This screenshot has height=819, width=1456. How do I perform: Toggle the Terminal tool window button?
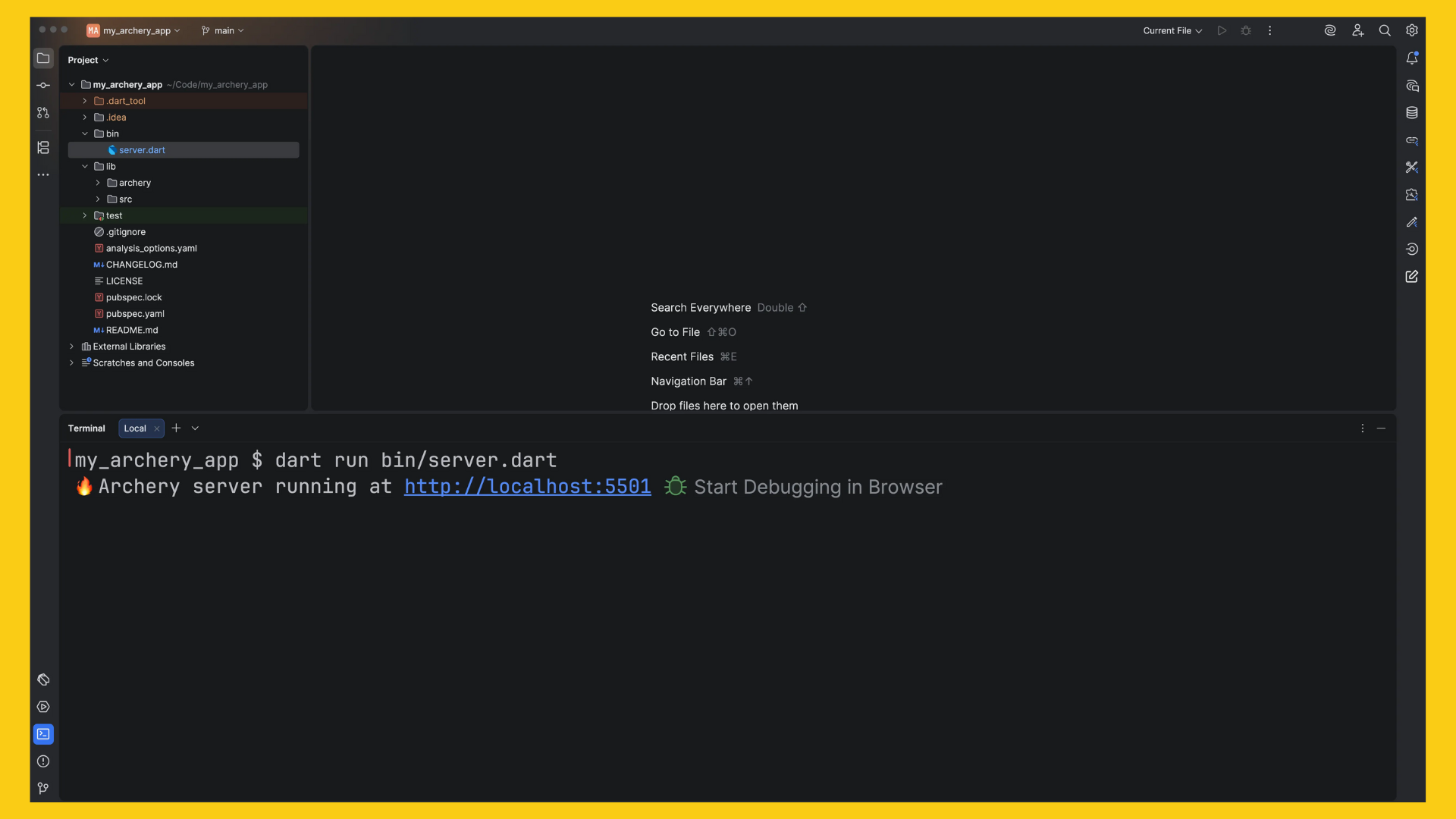(x=43, y=733)
